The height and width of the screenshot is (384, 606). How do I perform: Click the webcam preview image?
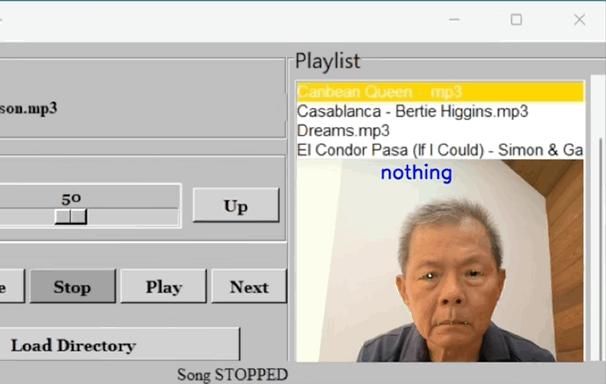click(x=440, y=261)
